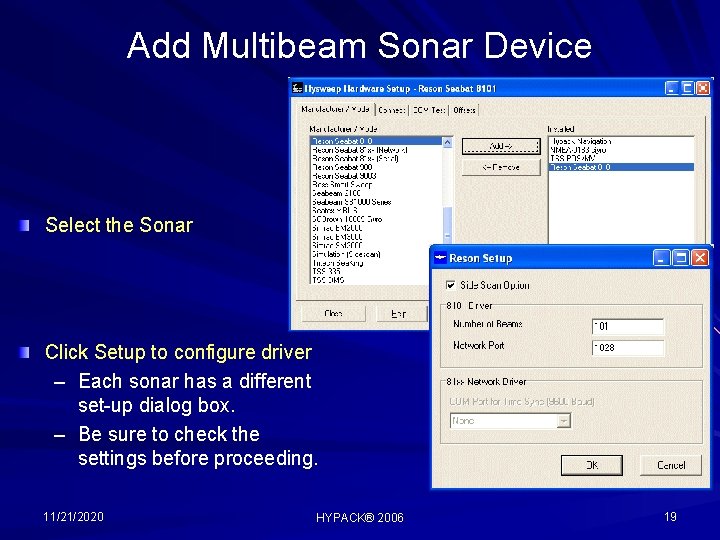The width and height of the screenshot is (720, 540).
Task: Toggle the Side Scan Option checkbox
Action: (x=450, y=285)
